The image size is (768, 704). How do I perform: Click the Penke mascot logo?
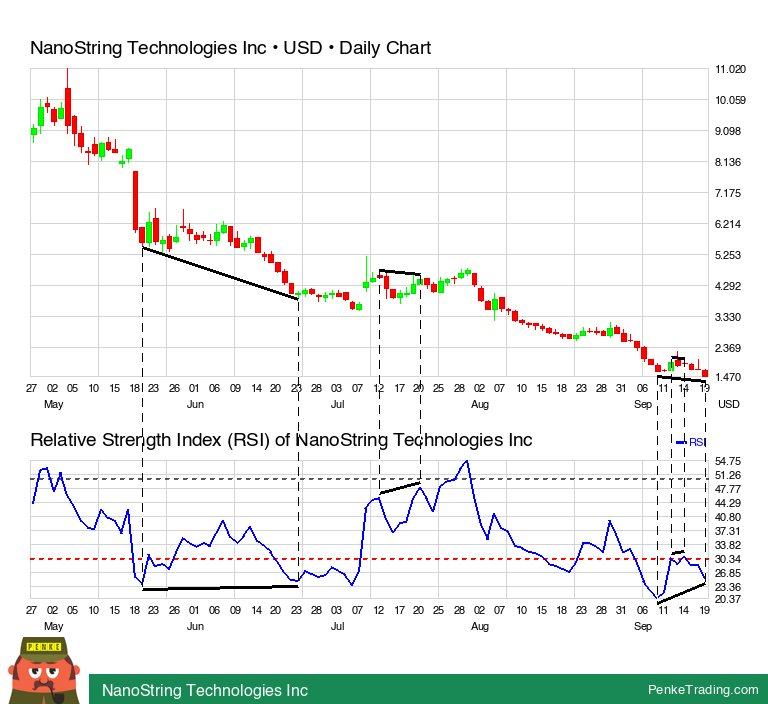(x=44, y=670)
